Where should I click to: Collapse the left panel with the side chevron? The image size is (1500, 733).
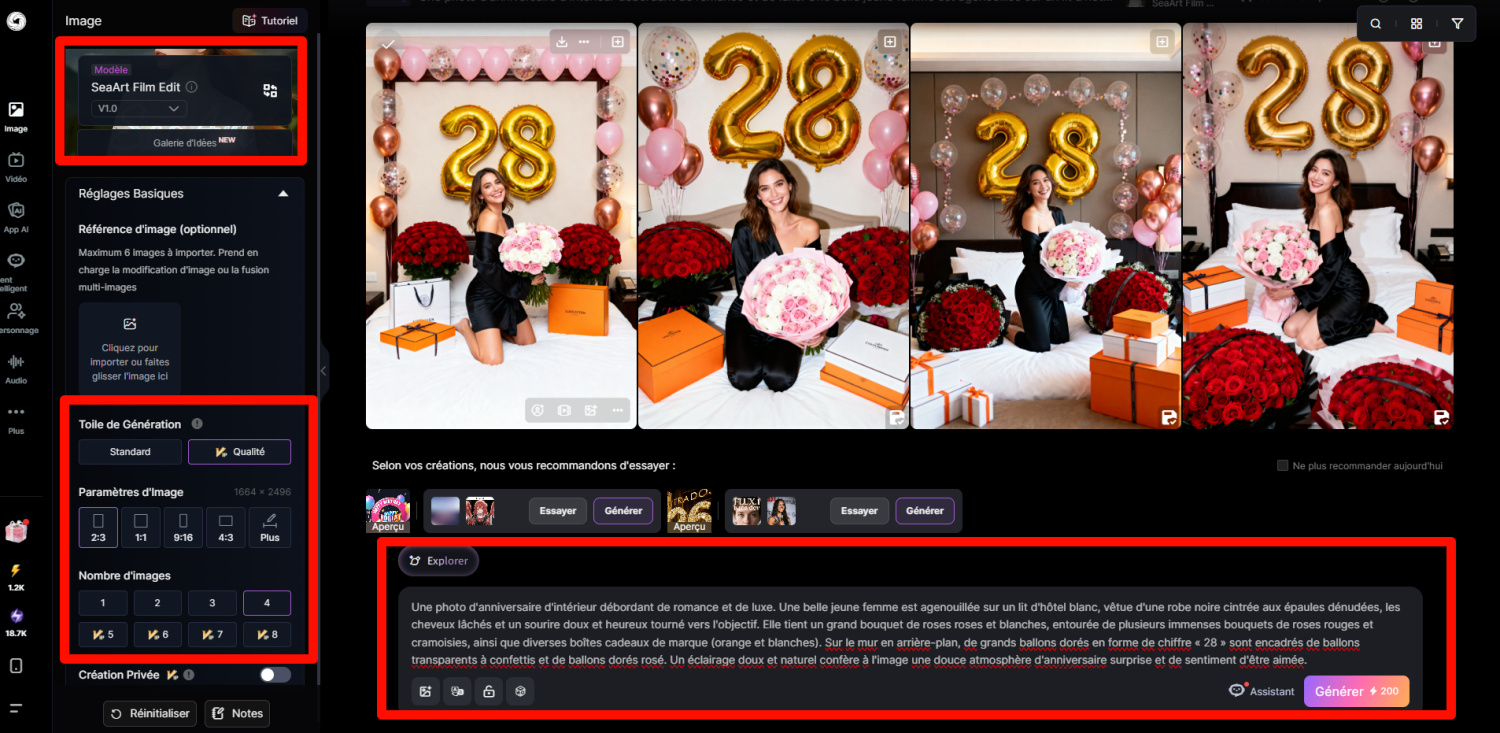pos(323,370)
